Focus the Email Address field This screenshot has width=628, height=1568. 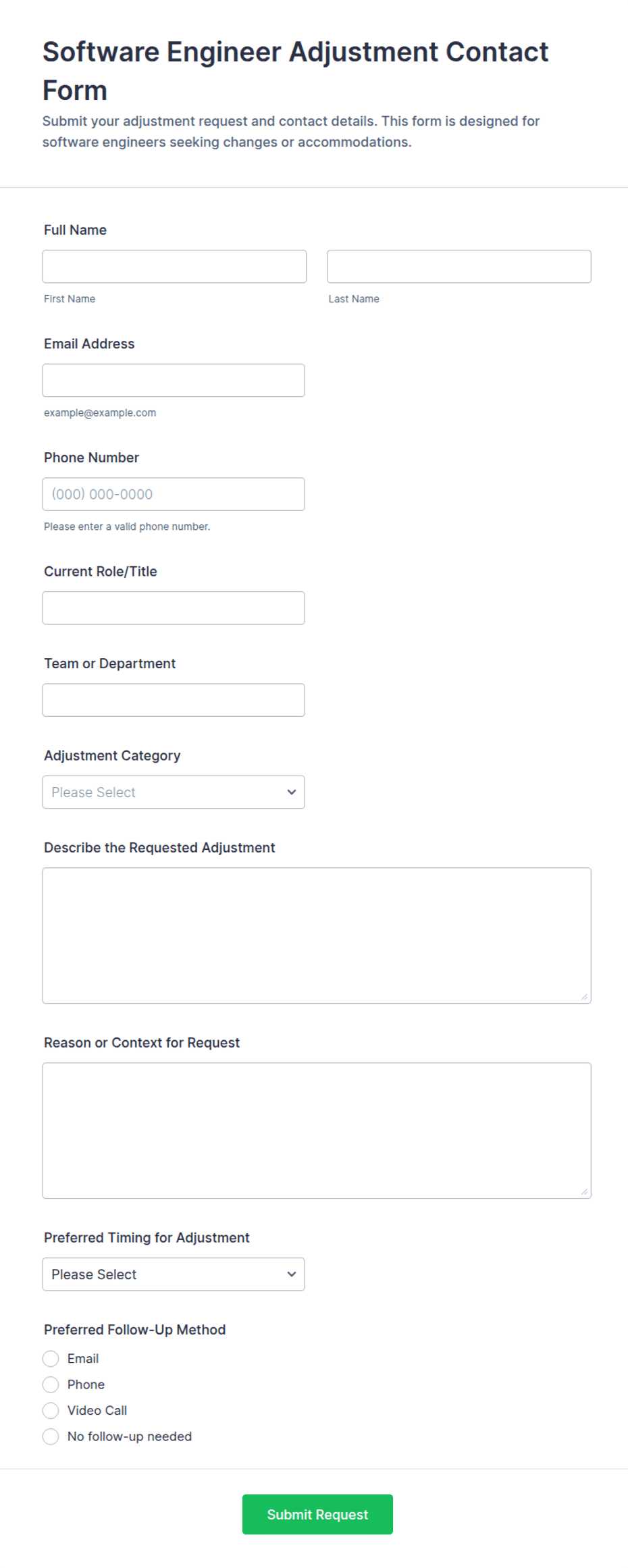point(174,381)
